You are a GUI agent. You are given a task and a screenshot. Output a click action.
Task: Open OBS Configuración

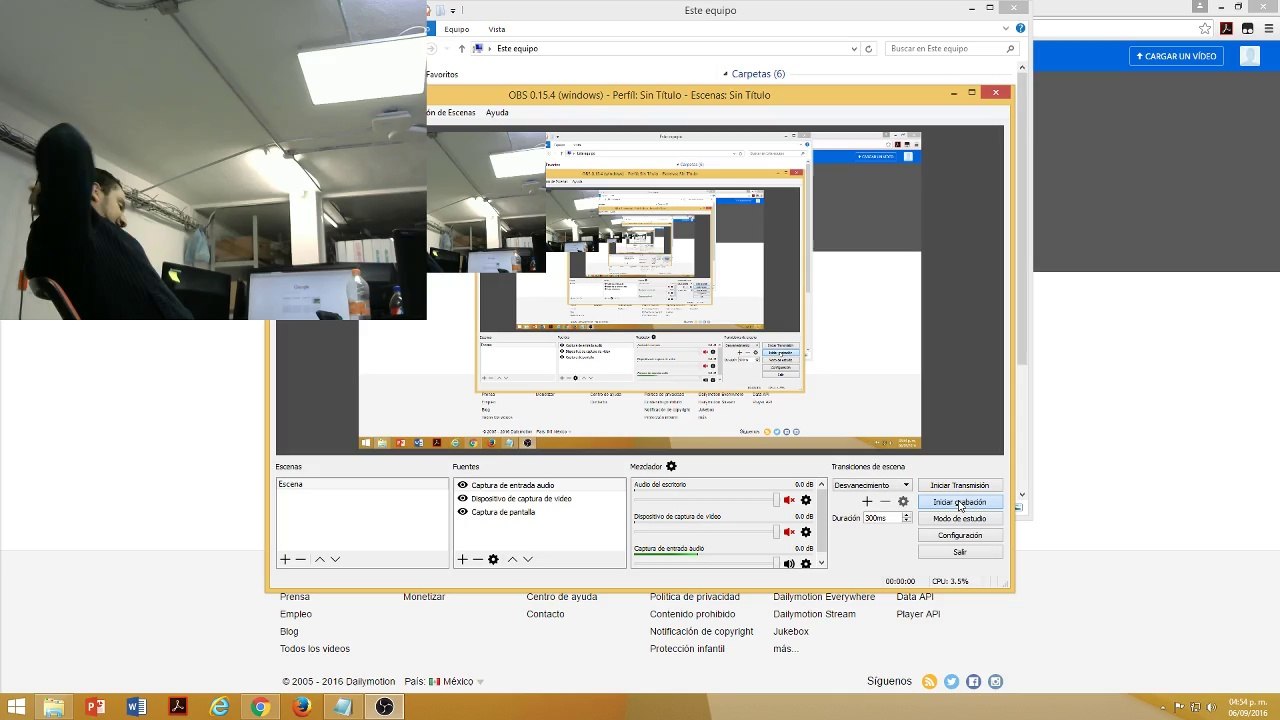coord(959,535)
